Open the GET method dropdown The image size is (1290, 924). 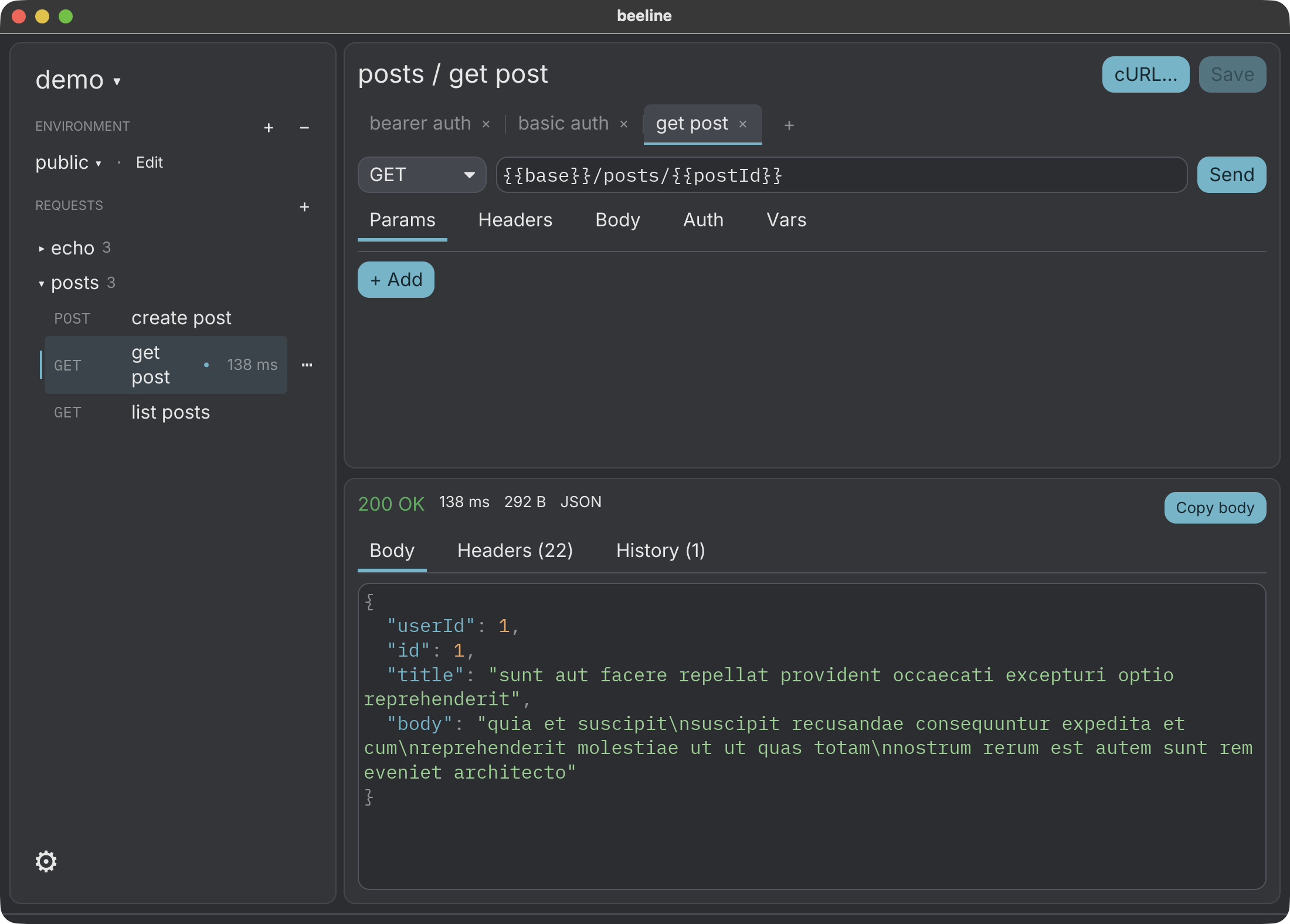(x=422, y=175)
